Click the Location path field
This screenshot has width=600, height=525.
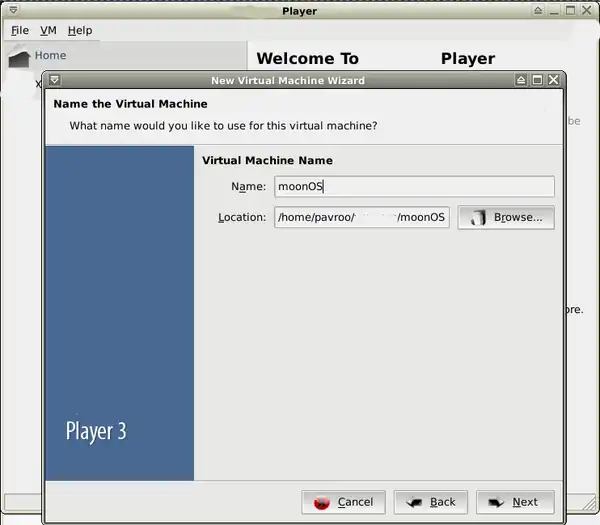[x=361, y=218]
